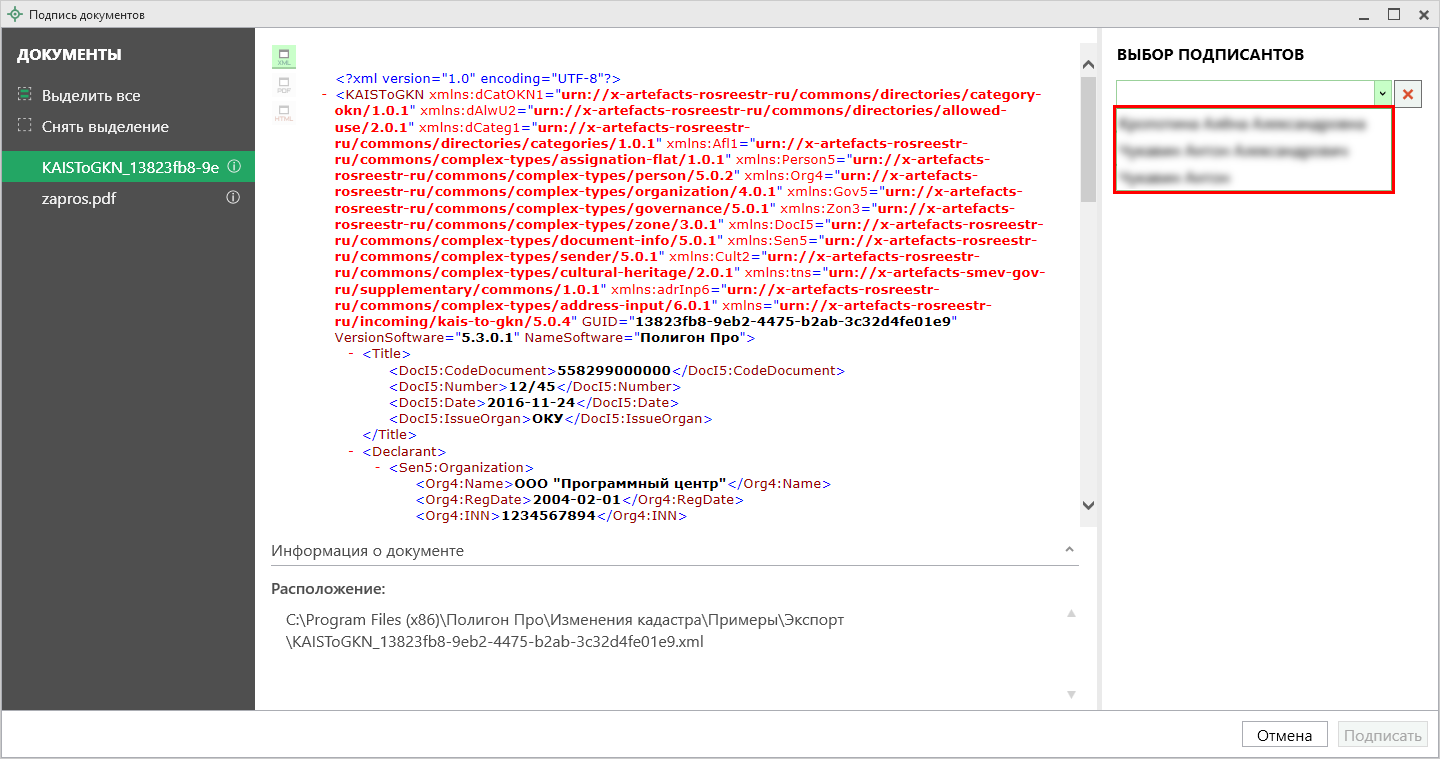Select zapros.pdf in documents list
Screen dimensions: 1440x759
[79, 198]
